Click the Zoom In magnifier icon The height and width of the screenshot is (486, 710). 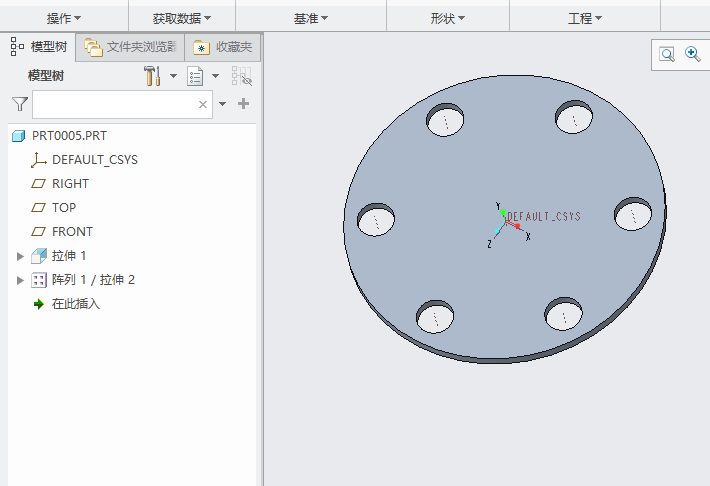pyautogui.click(x=693, y=55)
